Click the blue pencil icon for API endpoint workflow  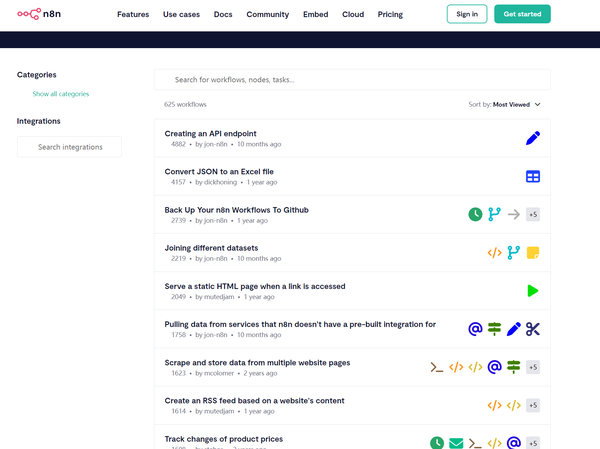(x=533, y=138)
